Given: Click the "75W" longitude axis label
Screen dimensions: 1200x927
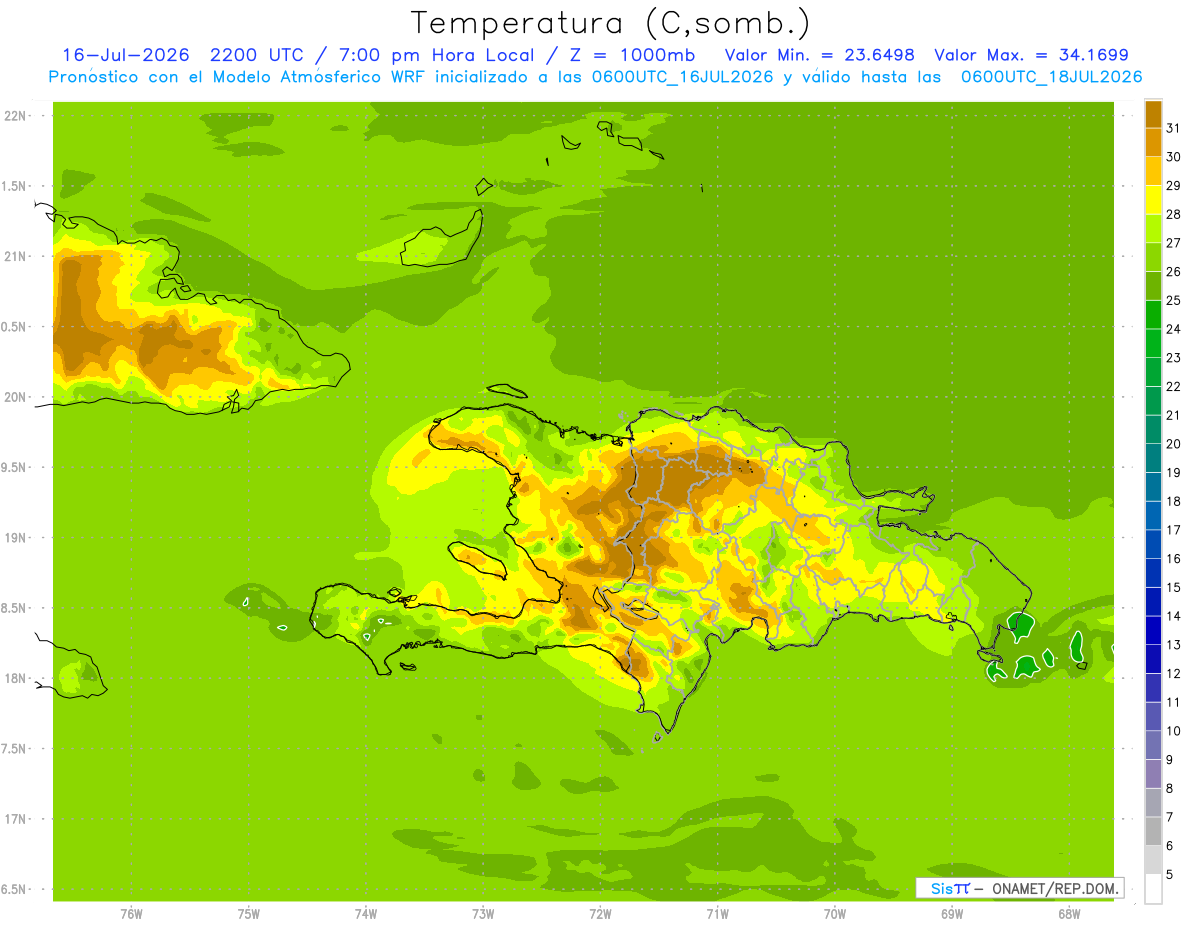Looking at the screenshot, I should [248, 914].
